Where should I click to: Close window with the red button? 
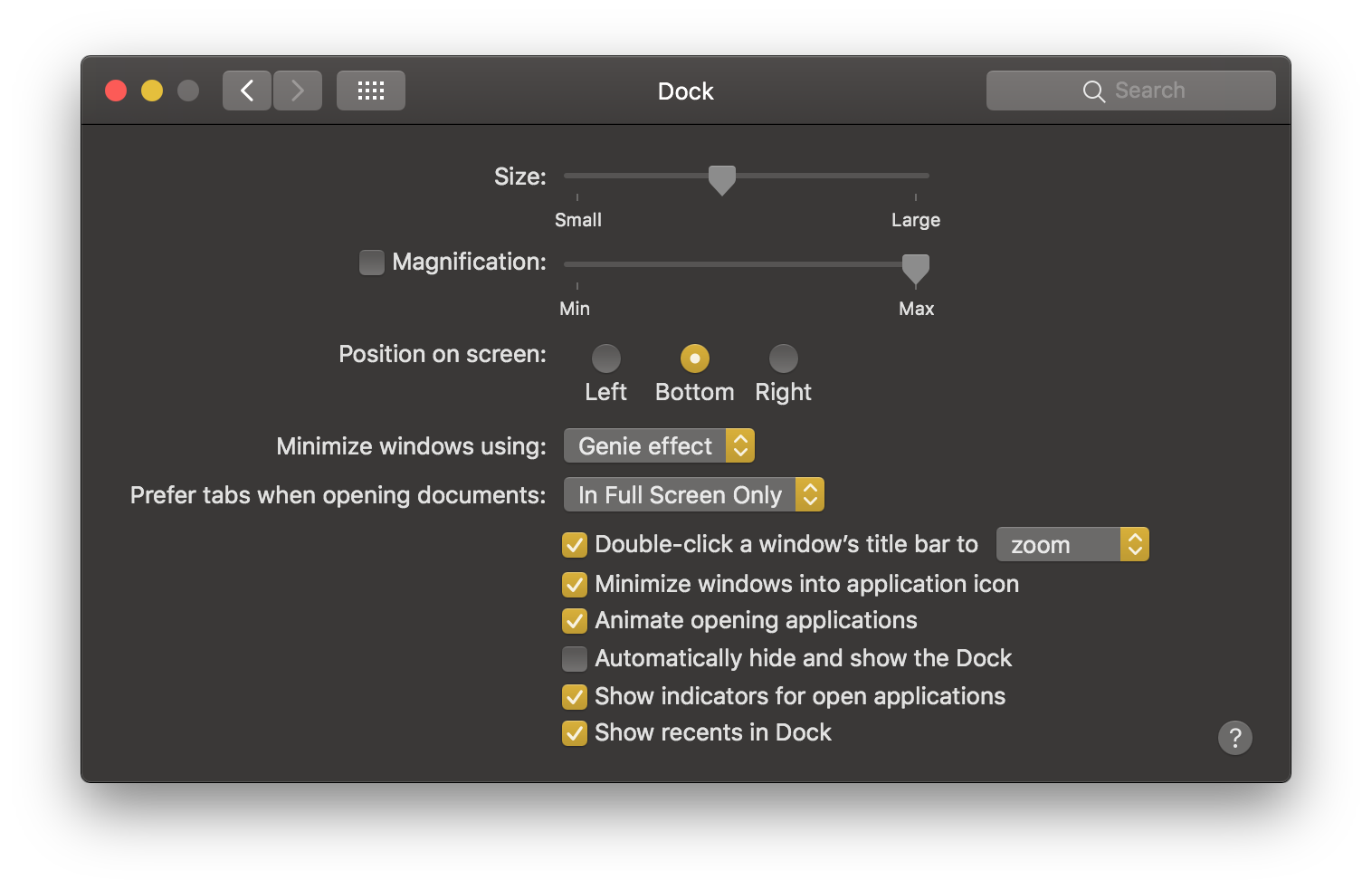[116, 91]
